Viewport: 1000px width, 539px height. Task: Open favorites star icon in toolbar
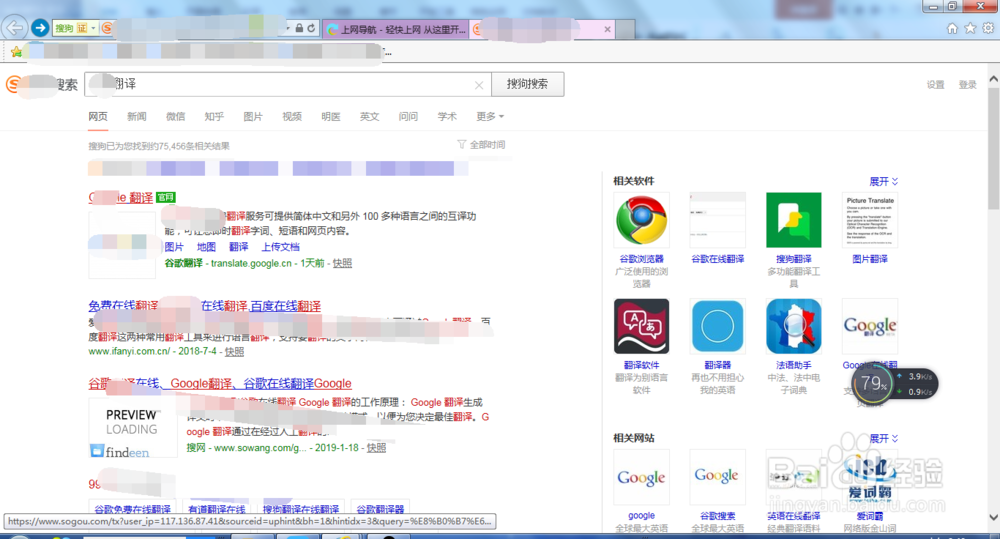(x=970, y=28)
